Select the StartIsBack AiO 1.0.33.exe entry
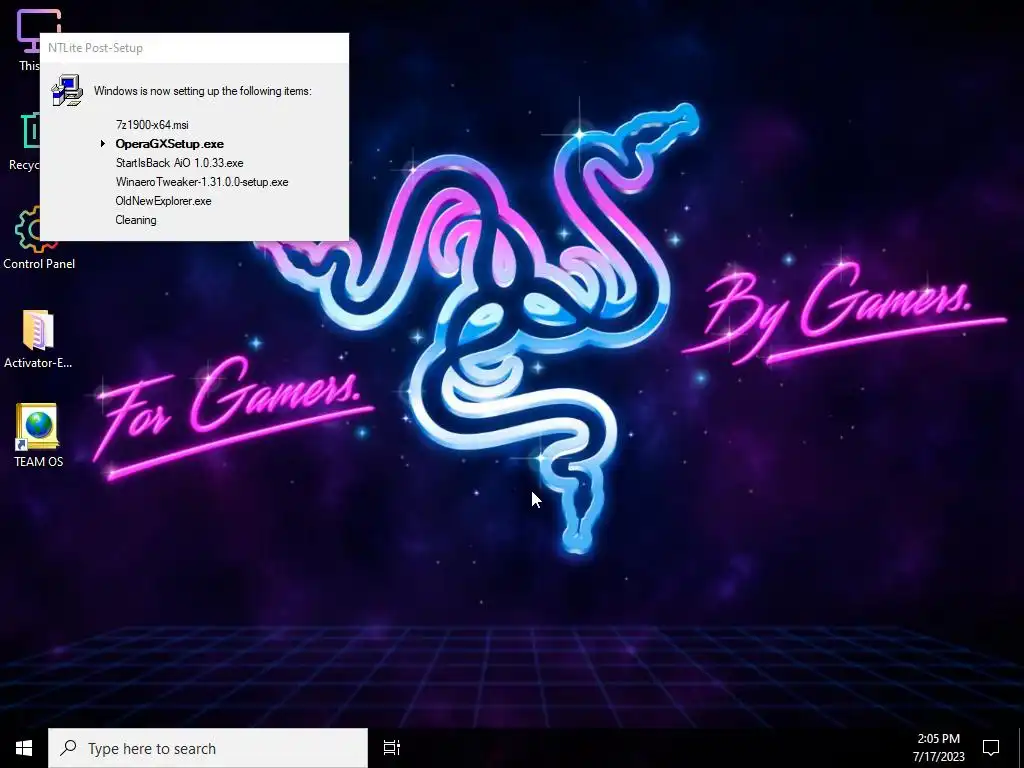 [180, 163]
